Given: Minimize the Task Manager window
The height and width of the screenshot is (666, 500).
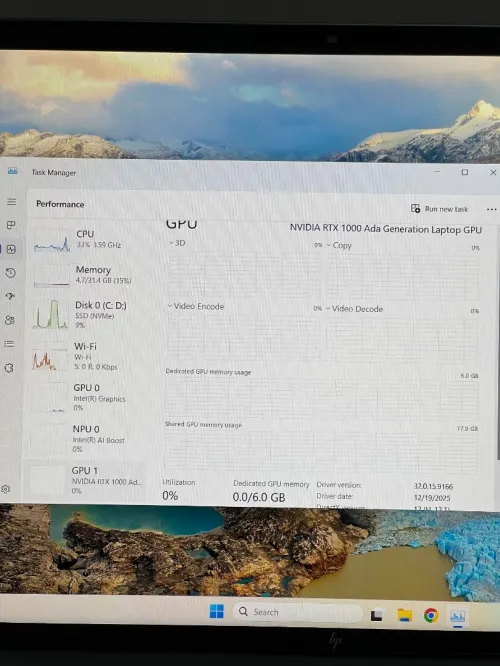Looking at the screenshot, I should [x=437, y=172].
